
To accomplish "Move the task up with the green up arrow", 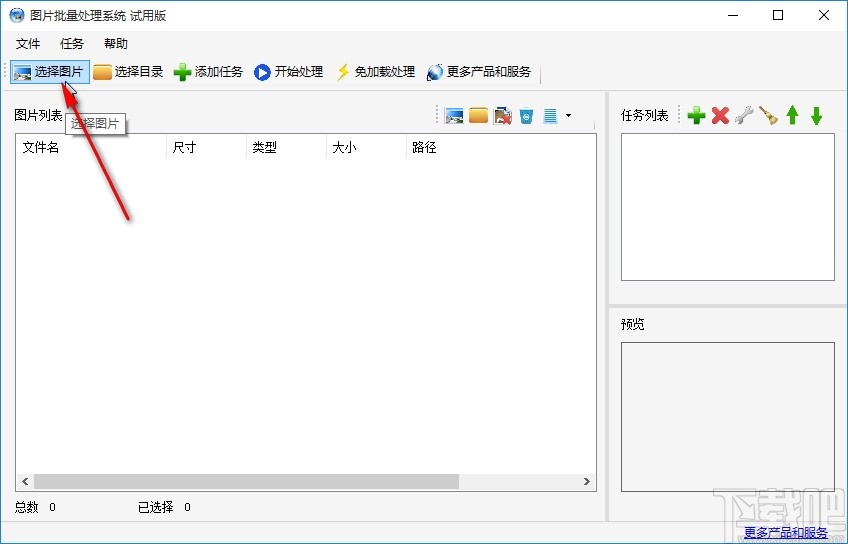I will coord(792,115).
